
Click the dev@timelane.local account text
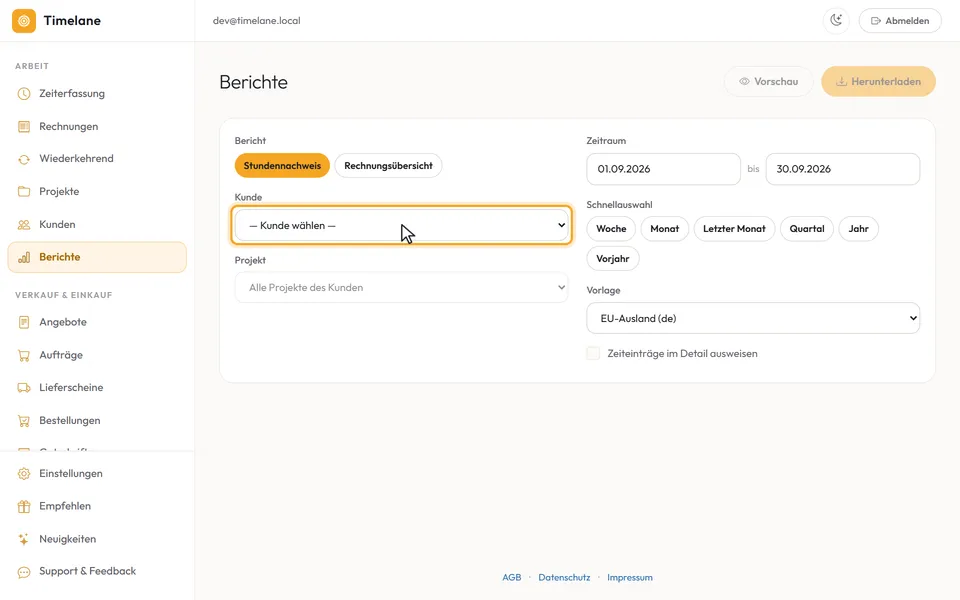click(x=257, y=21)
